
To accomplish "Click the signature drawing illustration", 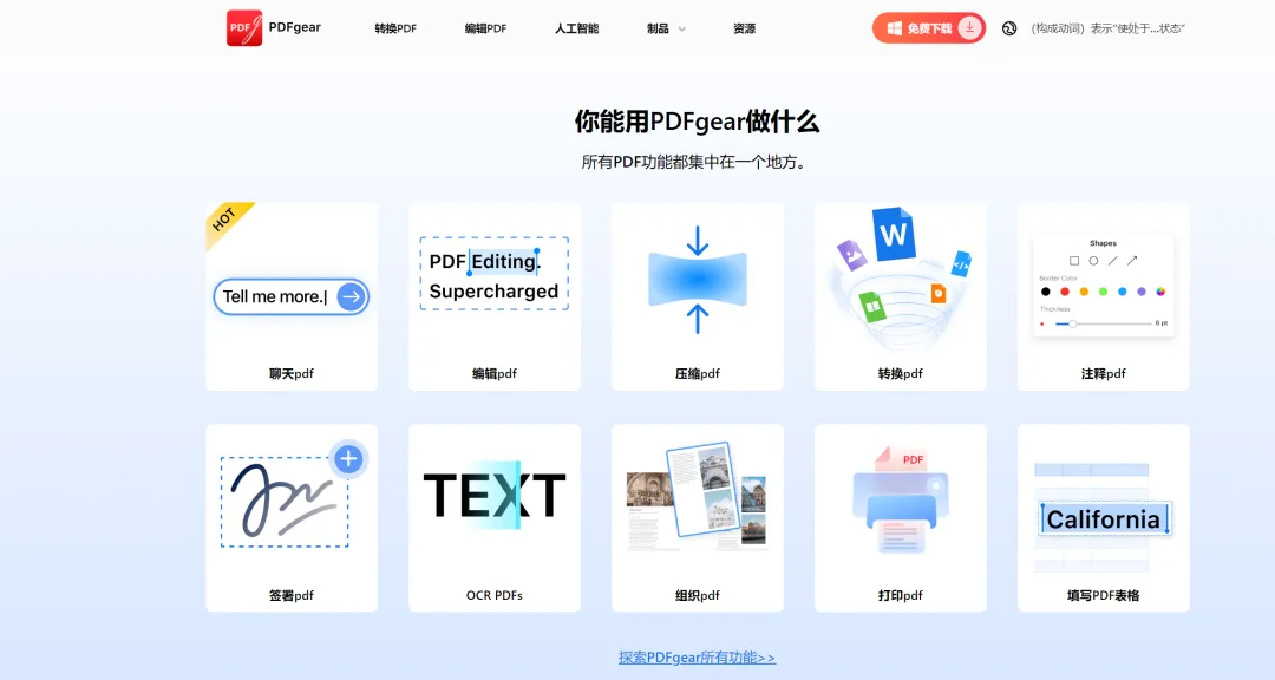I will point(284,502).
